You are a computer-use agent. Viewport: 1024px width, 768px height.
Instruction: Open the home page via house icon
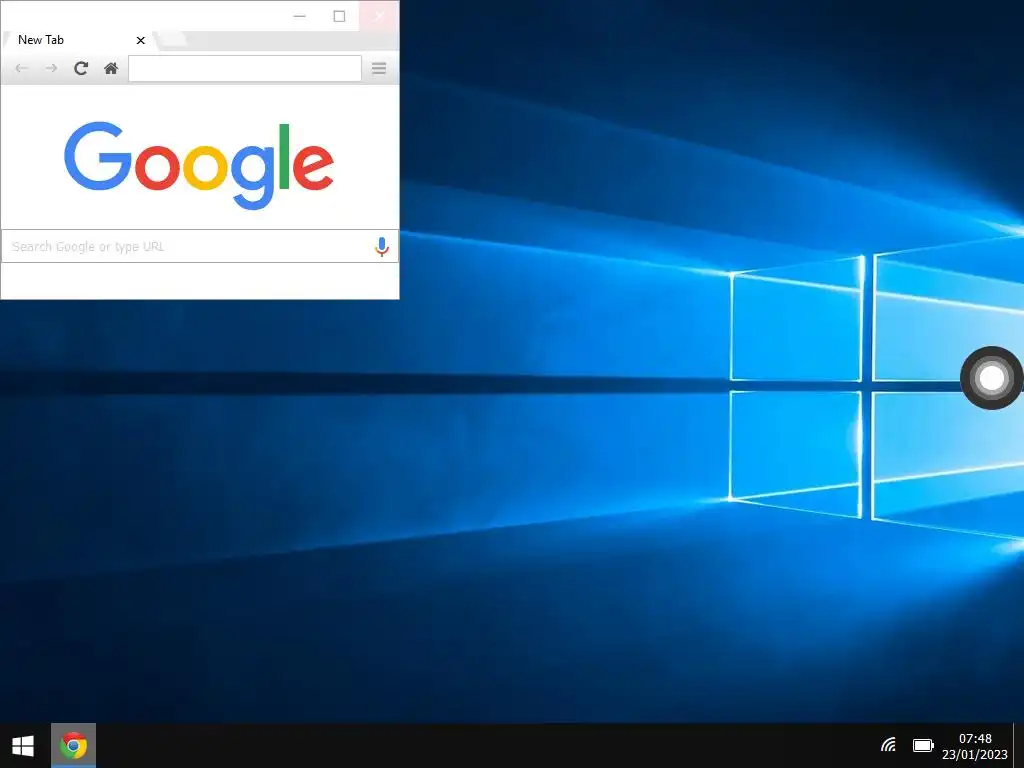click(x=111, y=69)
